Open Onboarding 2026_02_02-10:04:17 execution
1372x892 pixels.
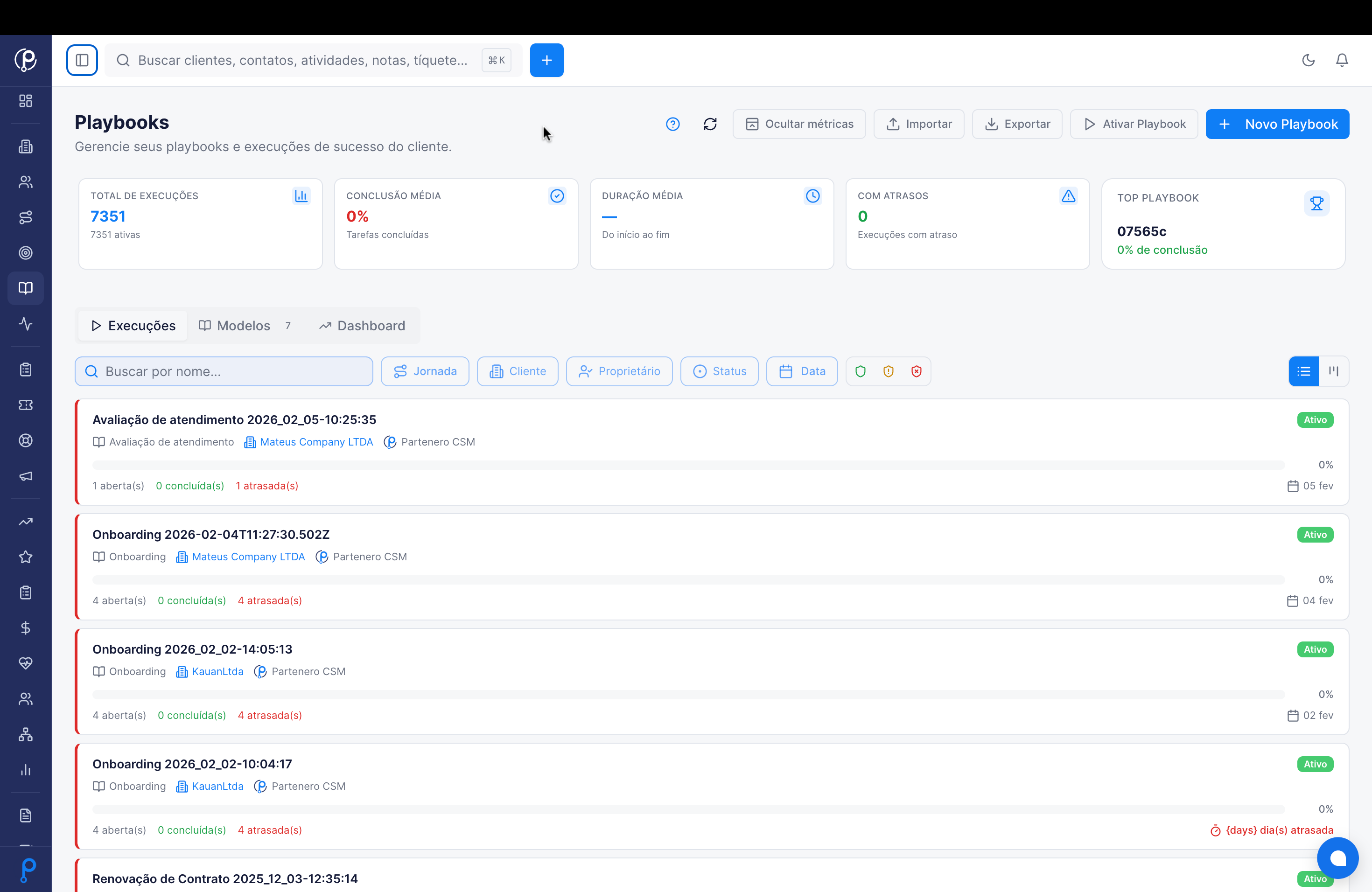tap(192, 764)
